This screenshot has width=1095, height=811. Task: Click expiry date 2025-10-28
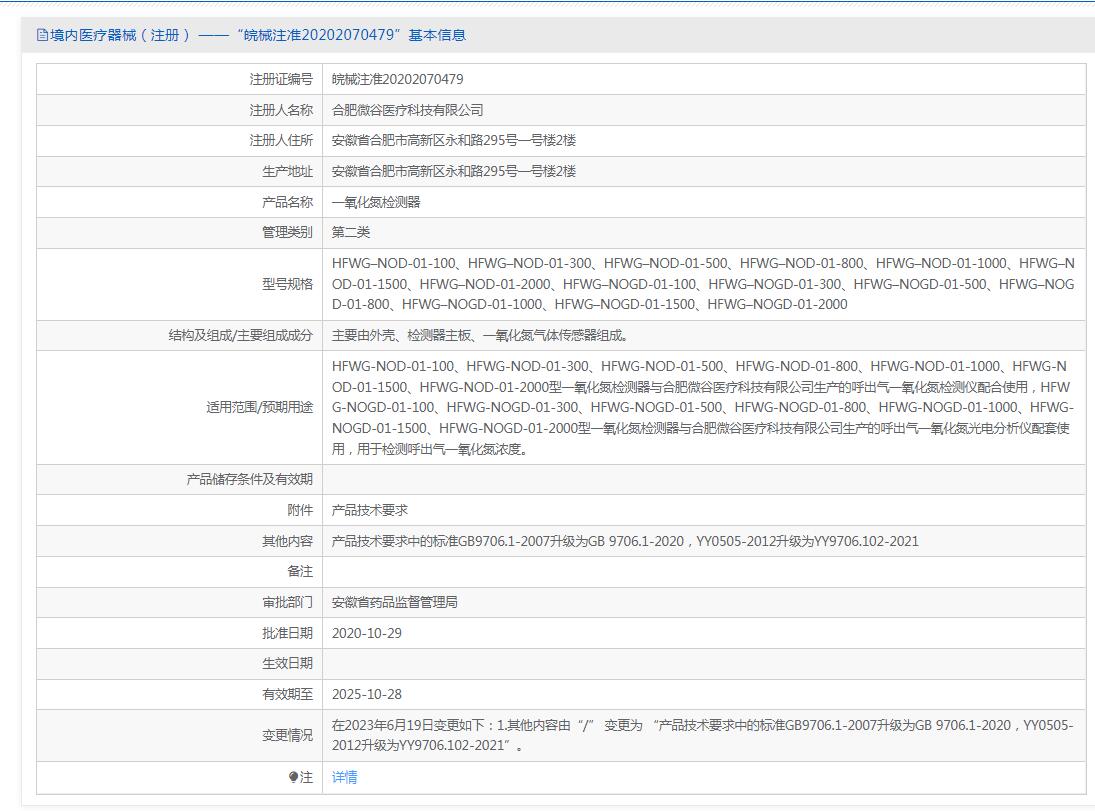pos(367,694)
